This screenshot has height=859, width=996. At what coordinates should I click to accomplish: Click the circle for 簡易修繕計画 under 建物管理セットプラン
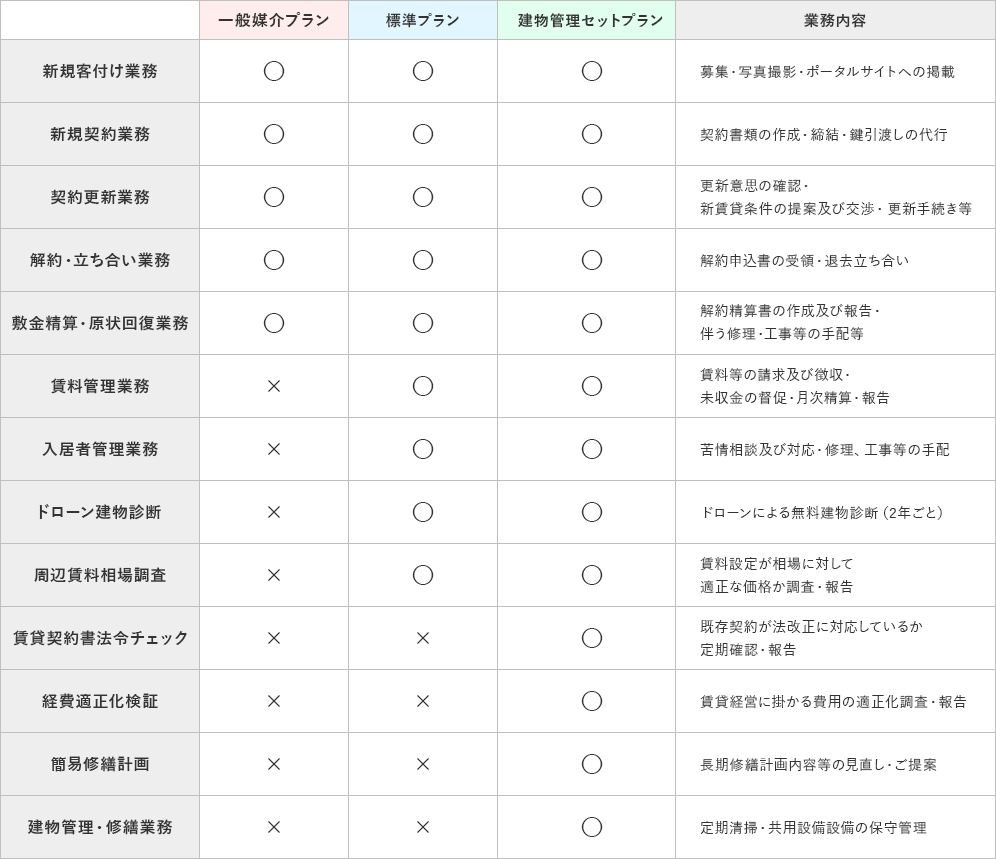591,764
